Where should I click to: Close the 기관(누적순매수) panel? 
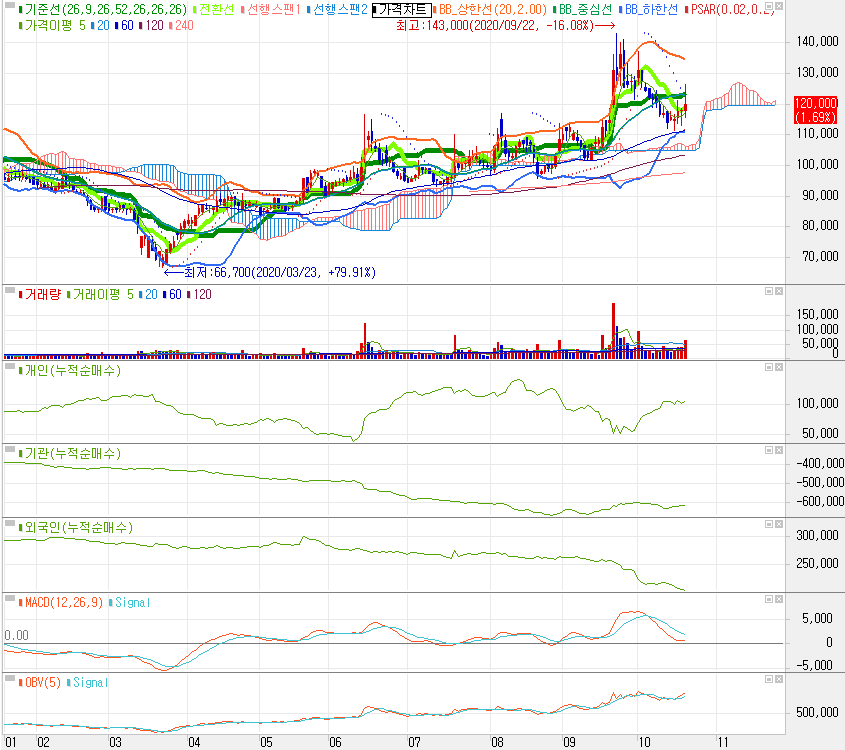(x=779, y=450)
